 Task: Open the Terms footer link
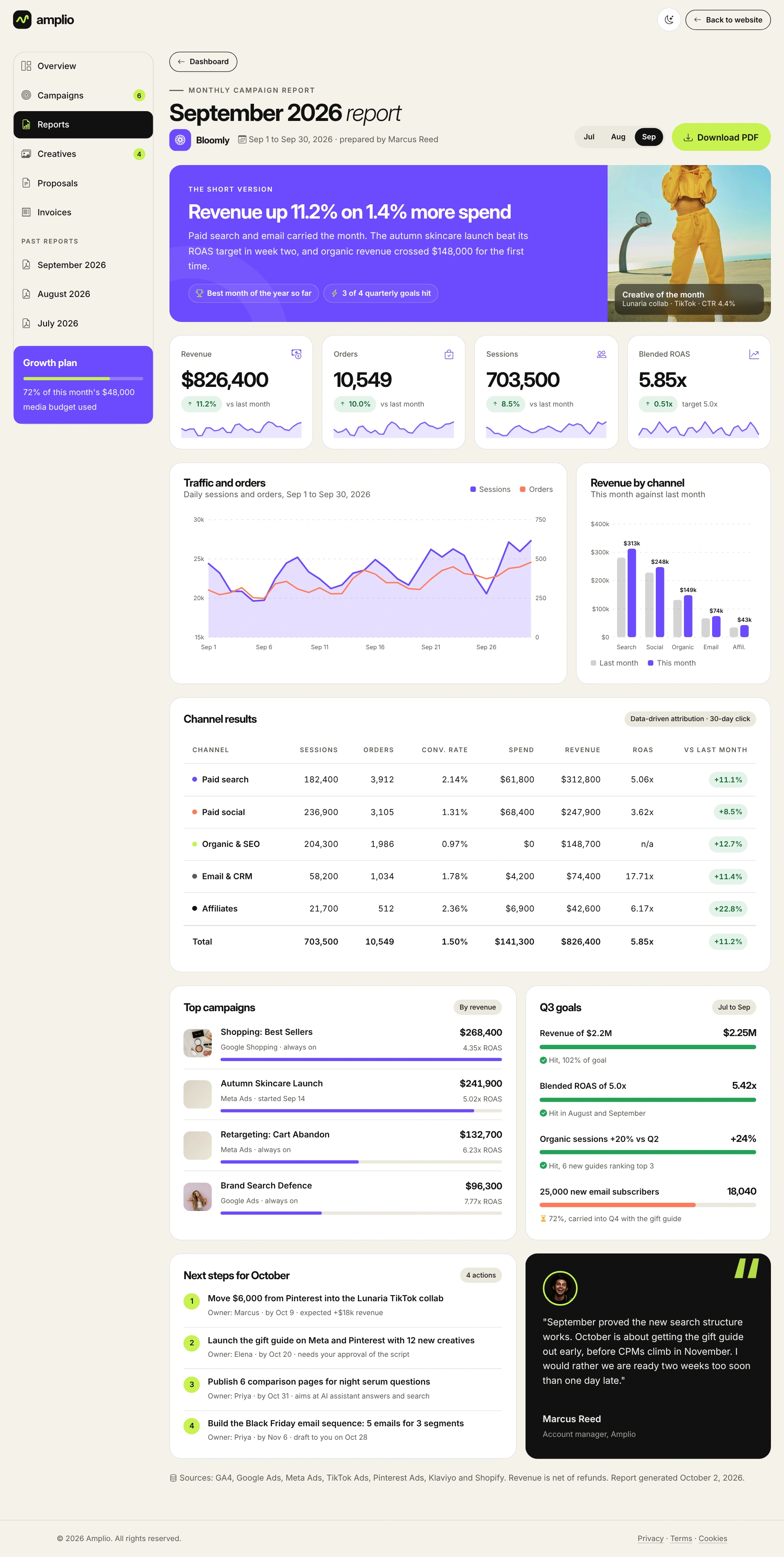tap(681, 1538)
